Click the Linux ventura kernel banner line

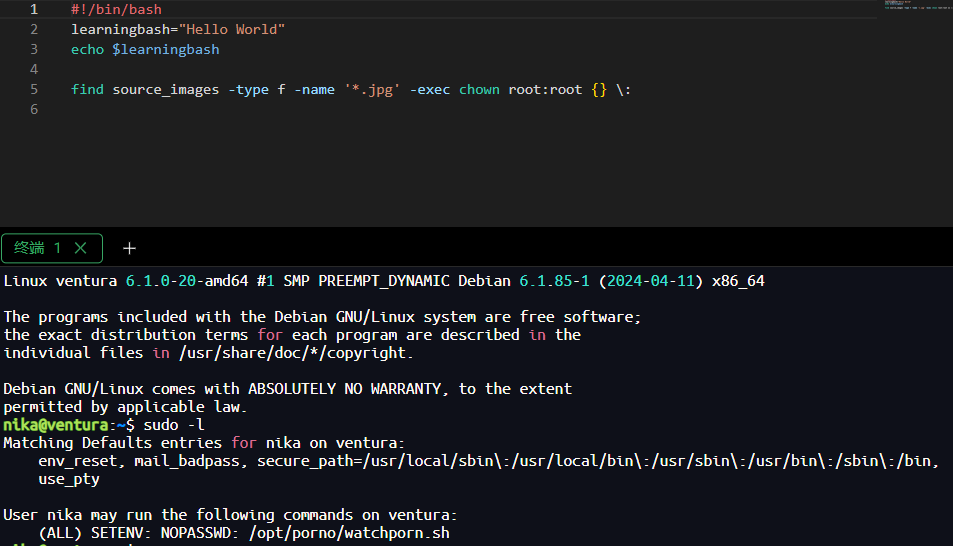(384, 281)
